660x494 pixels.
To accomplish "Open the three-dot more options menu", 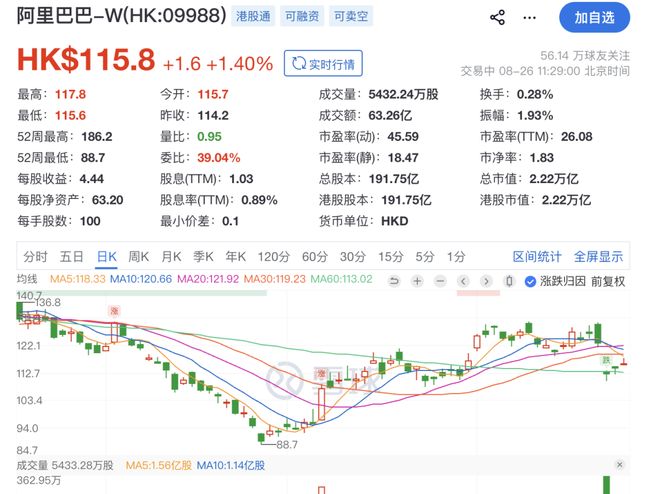I will click(529, 18).
